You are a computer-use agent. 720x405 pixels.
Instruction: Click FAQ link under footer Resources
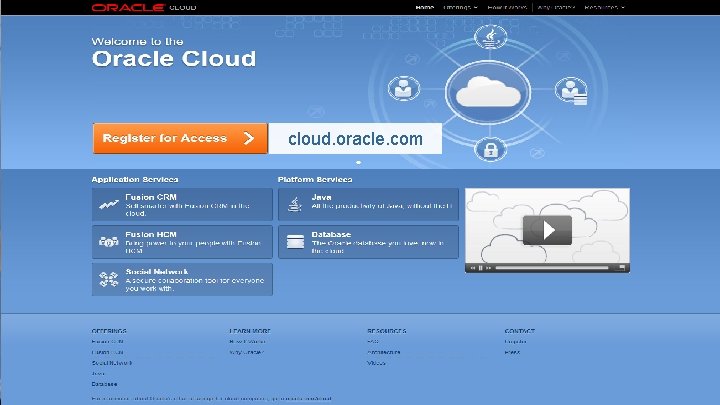[373, 342]
